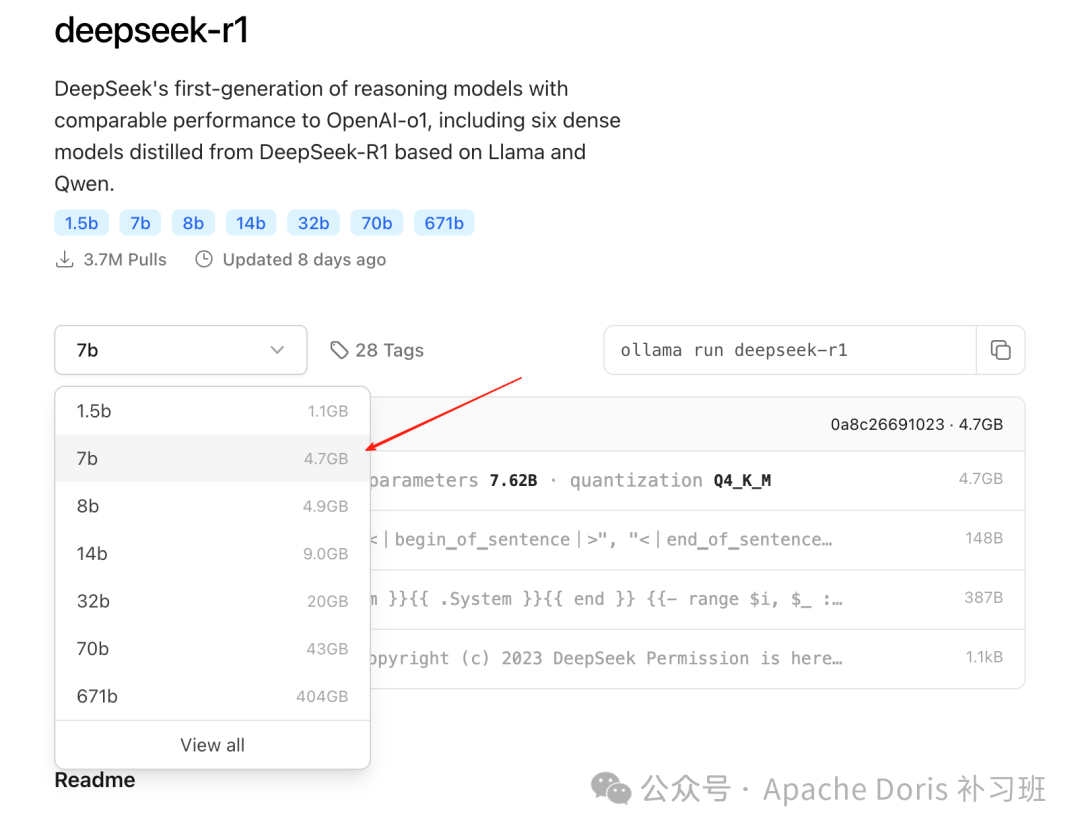Click the download icon near 3.7M Pulls

(x=64, y=260)
